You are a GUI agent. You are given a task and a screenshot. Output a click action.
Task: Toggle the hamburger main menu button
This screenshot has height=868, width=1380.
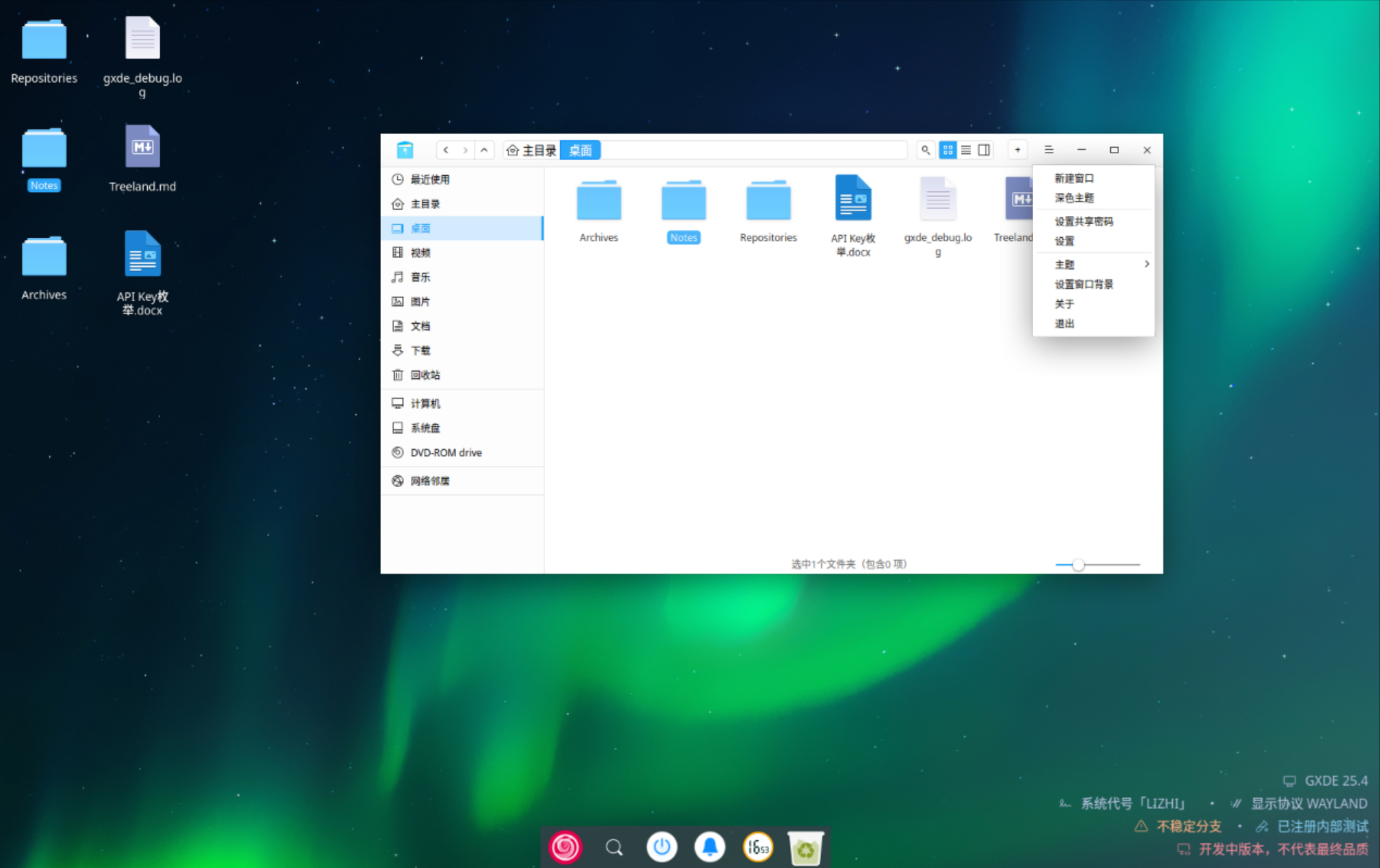tap(1049, 150)
